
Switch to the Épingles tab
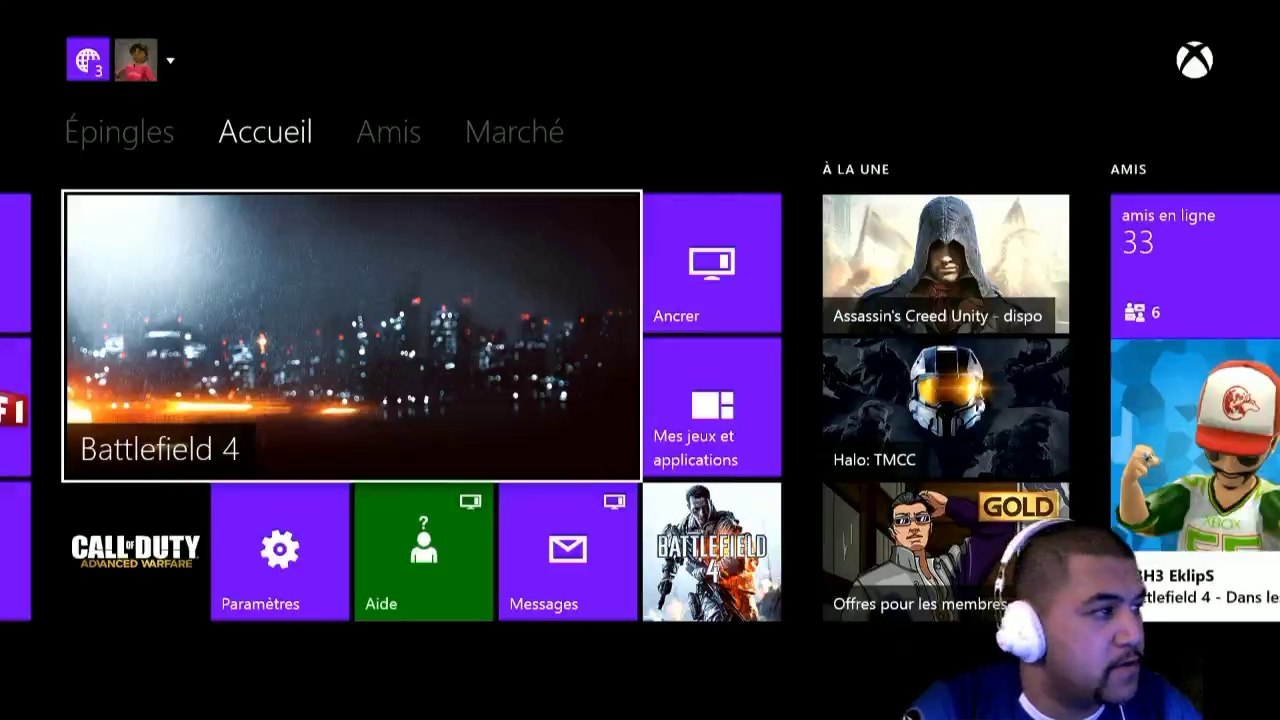pos(119,132)
